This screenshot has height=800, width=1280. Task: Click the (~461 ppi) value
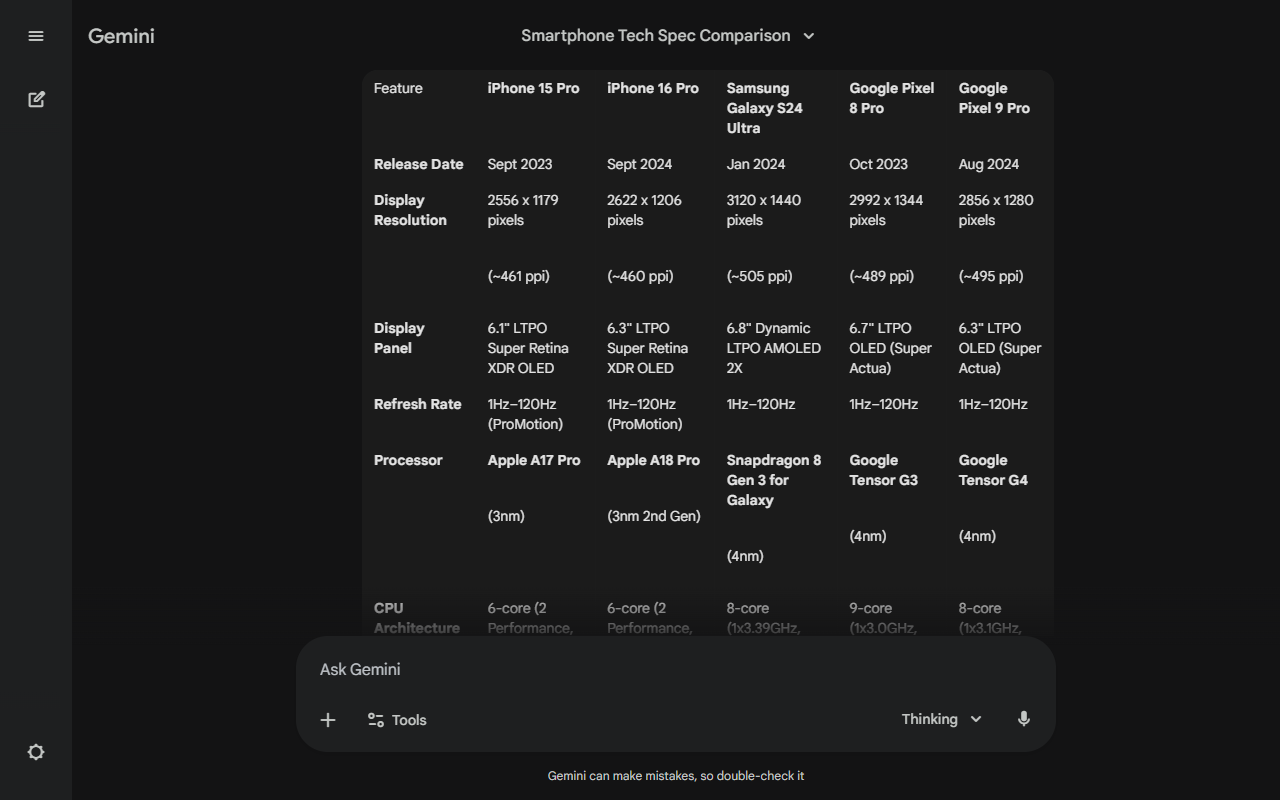[519, 276]
